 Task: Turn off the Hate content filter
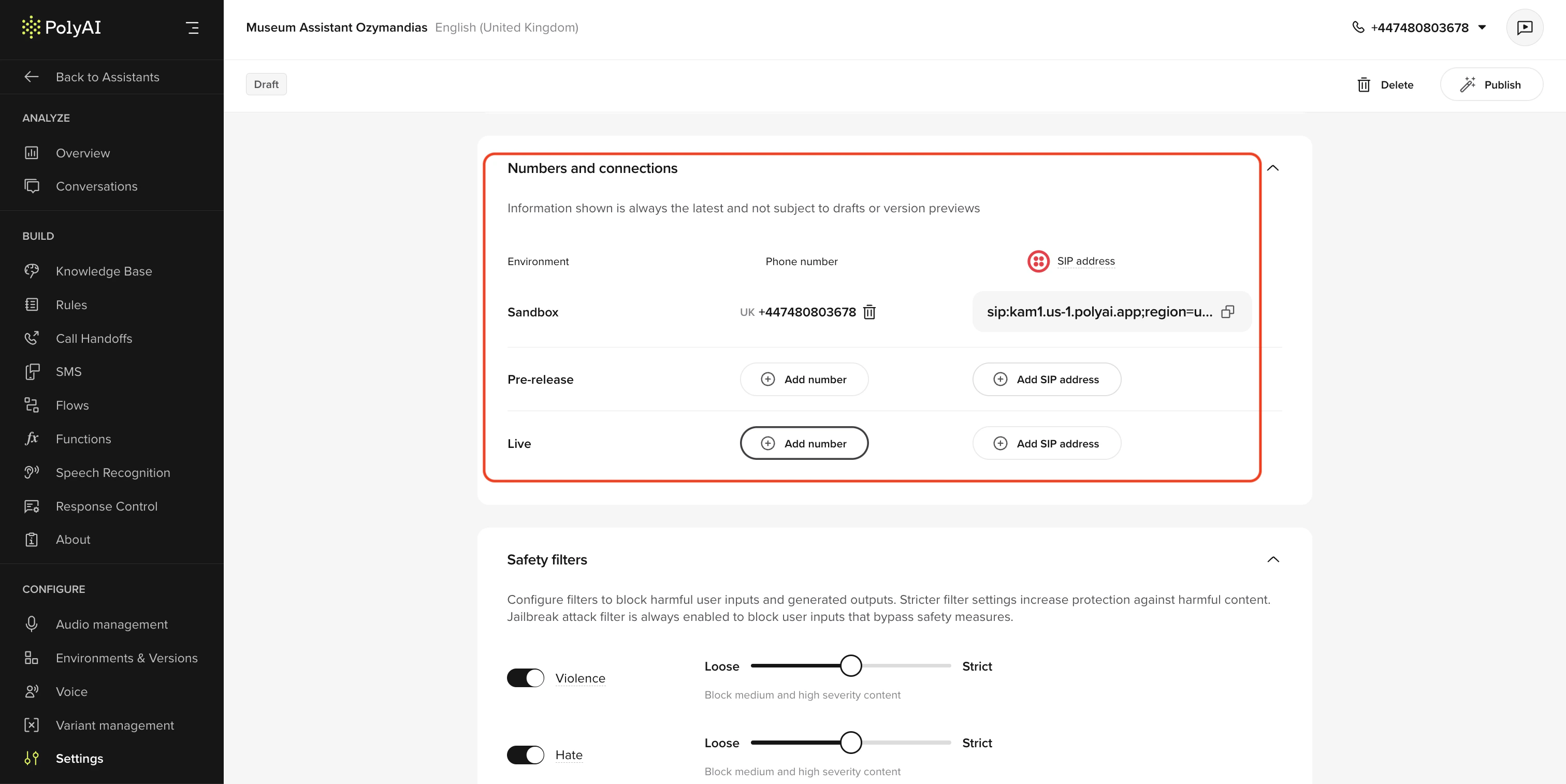[525, 755]
